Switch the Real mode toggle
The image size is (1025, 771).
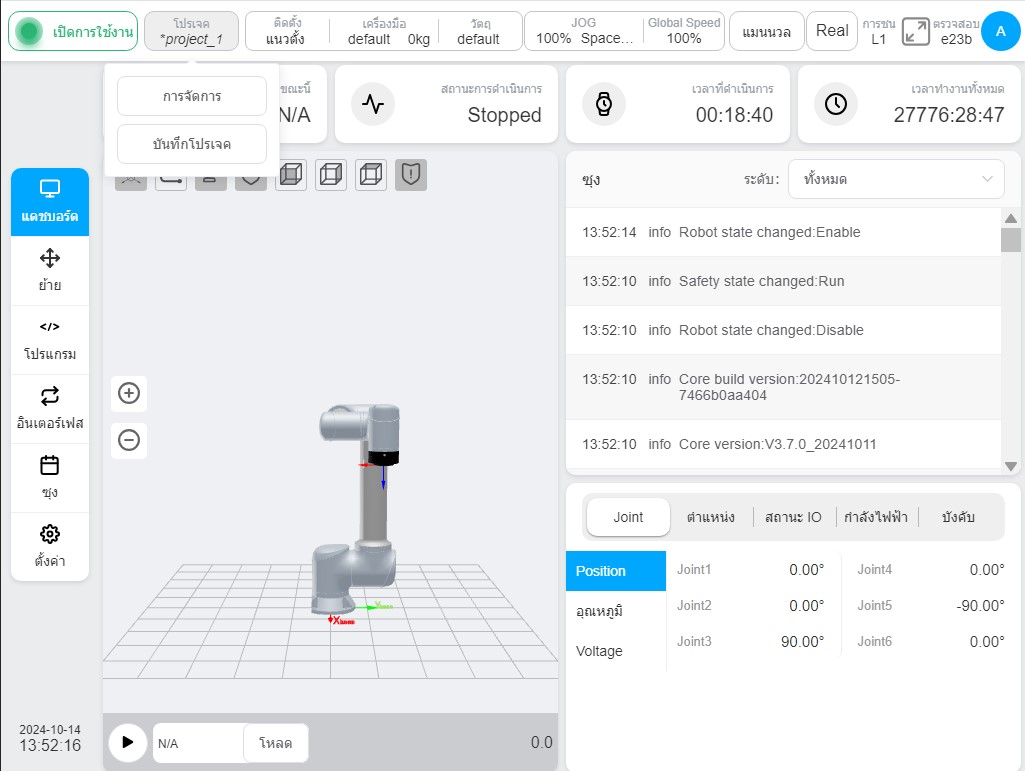click(832, 31)
